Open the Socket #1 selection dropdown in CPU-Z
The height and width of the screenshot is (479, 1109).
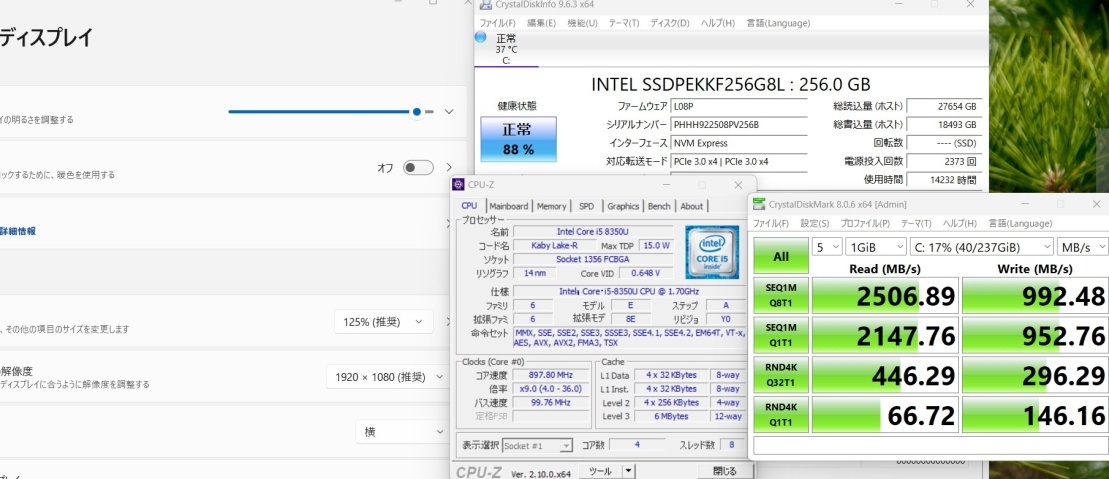(x=537, y=446)
